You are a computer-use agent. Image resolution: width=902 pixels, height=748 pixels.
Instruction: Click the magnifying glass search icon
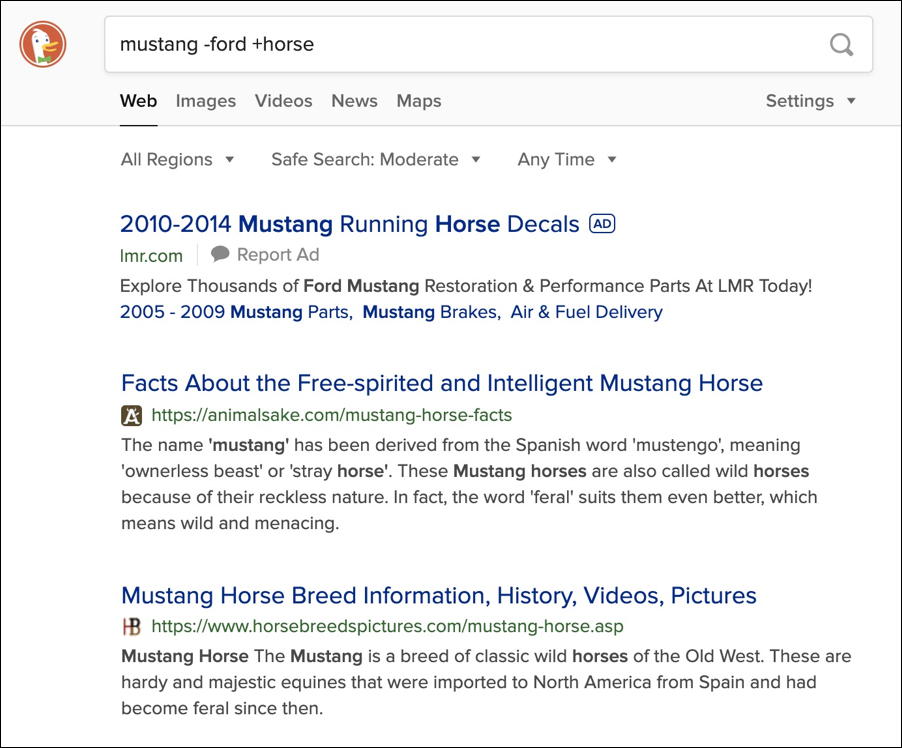click(x=841, y=44)
